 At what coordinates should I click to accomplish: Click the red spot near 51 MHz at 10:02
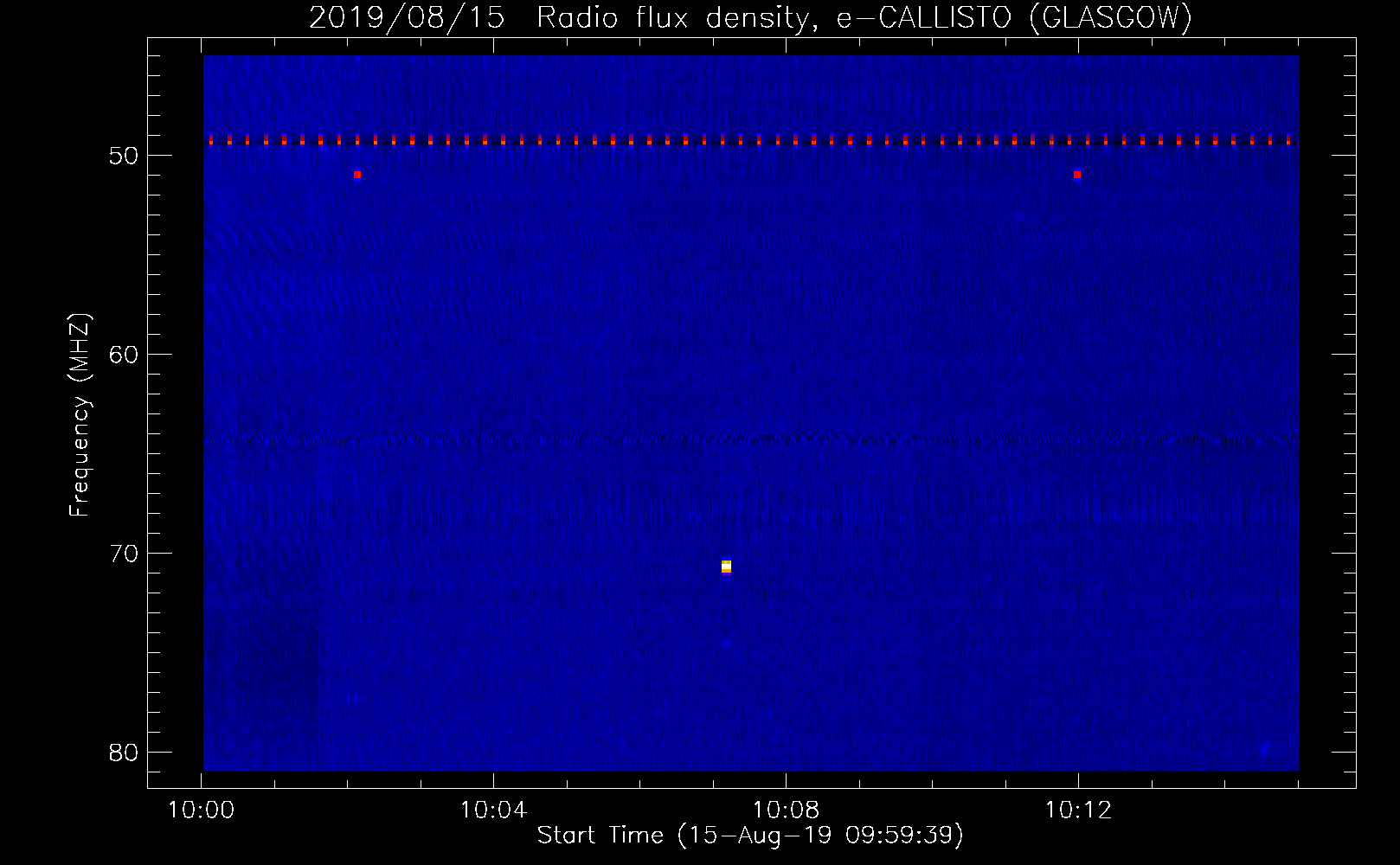point(357,175)
